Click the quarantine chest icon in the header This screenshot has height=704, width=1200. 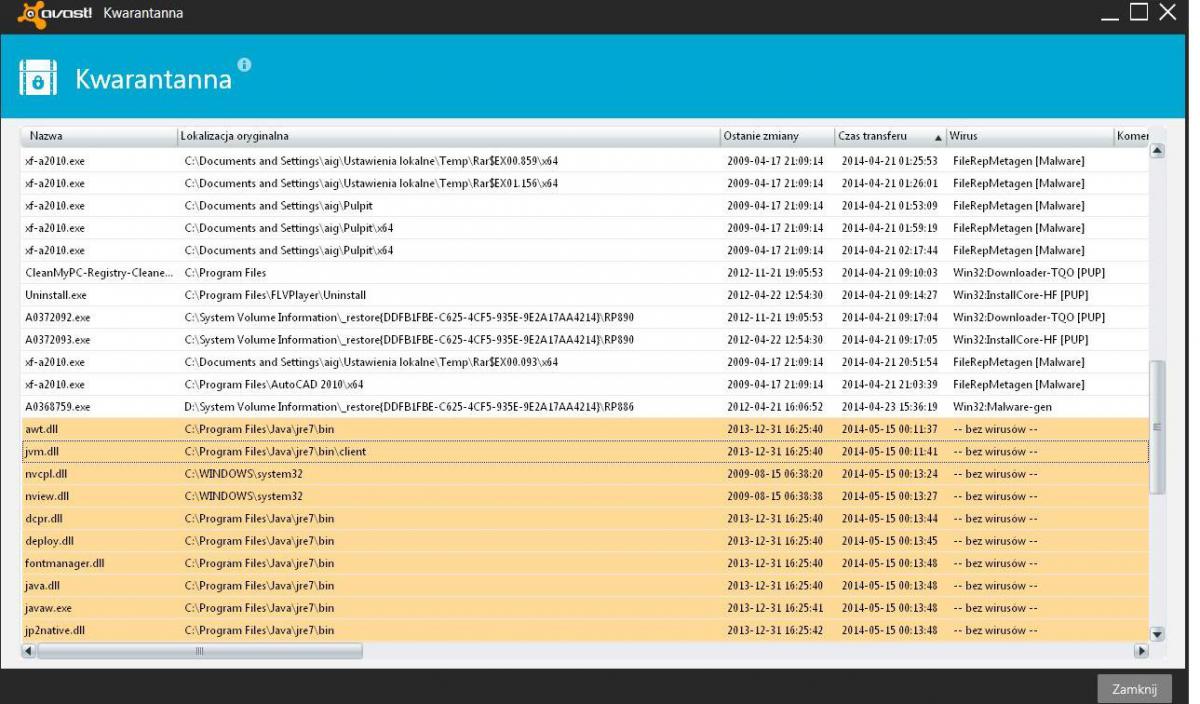click(x=38, y=80)
